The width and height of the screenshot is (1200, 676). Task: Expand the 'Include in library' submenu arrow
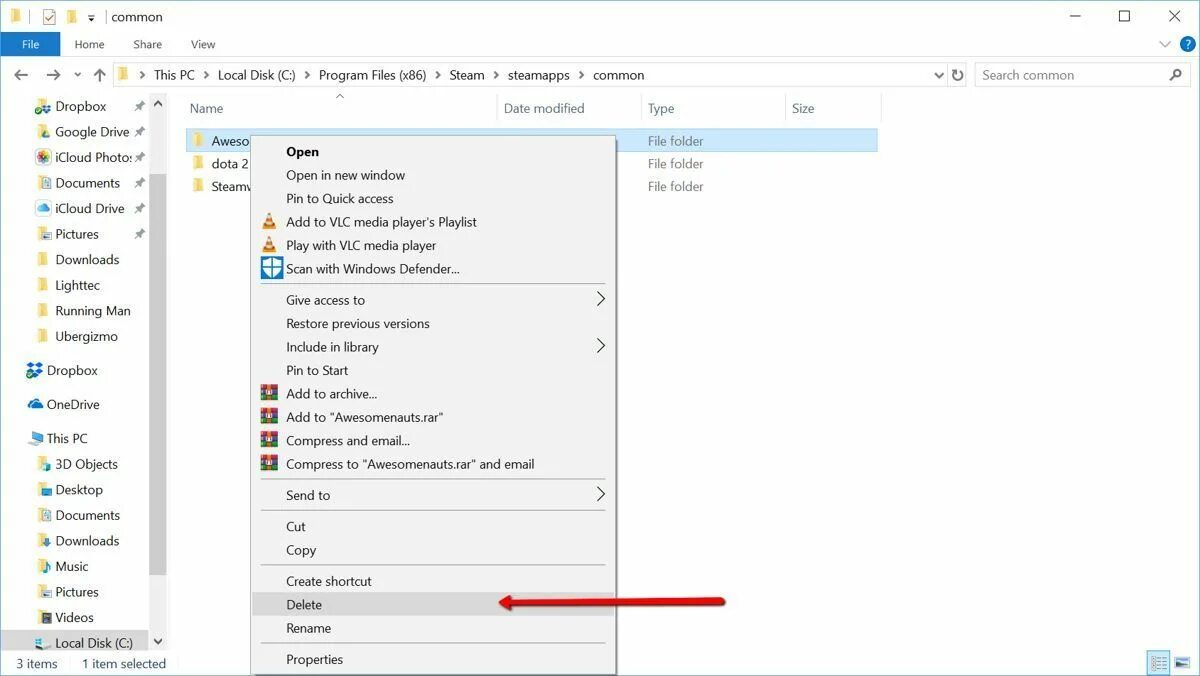point(601,346)
